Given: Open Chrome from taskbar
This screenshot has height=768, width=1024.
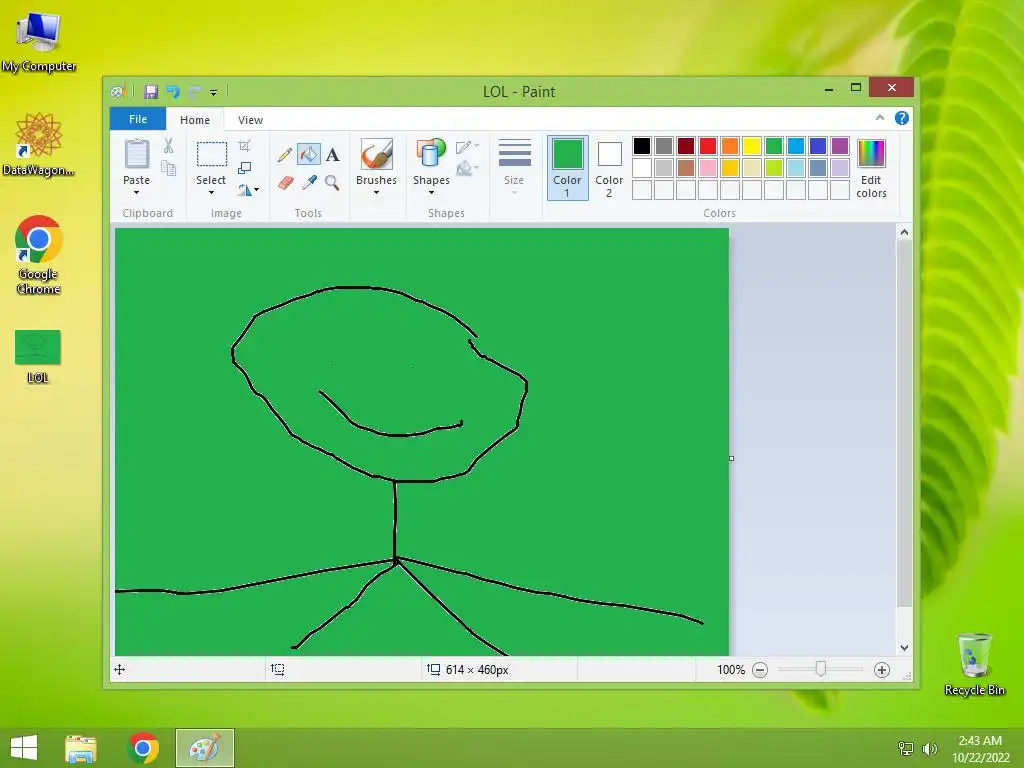Looking at the screenshot, I should pyautogui.click(x=143, y=748).
